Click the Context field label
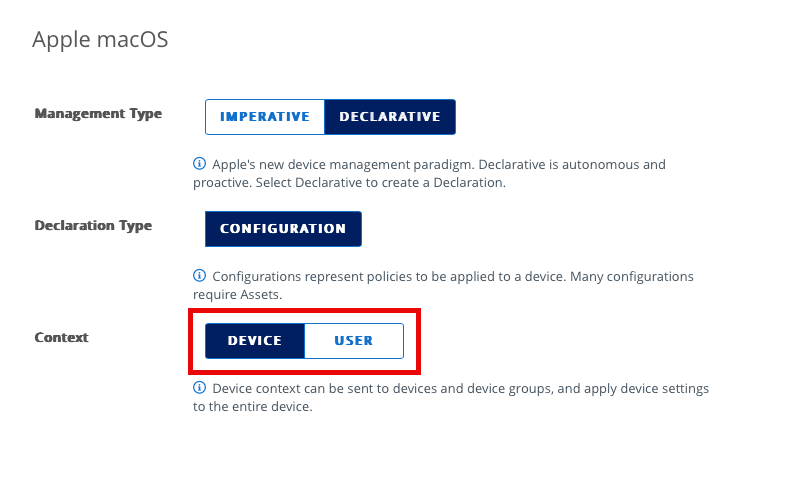804x479 pixels. (x=61, y=337)
